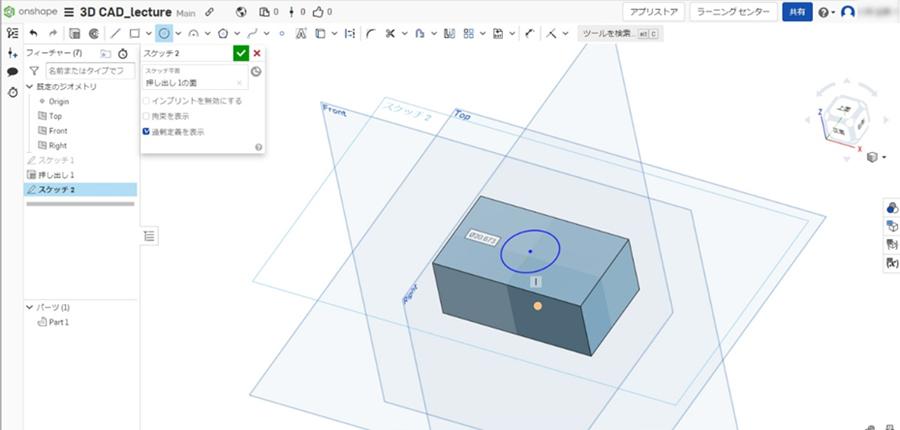The width and height of the screenshot is (900, 430).
Task: Cancel Sketch 2 with red X
Action: (x=257, y=53)
